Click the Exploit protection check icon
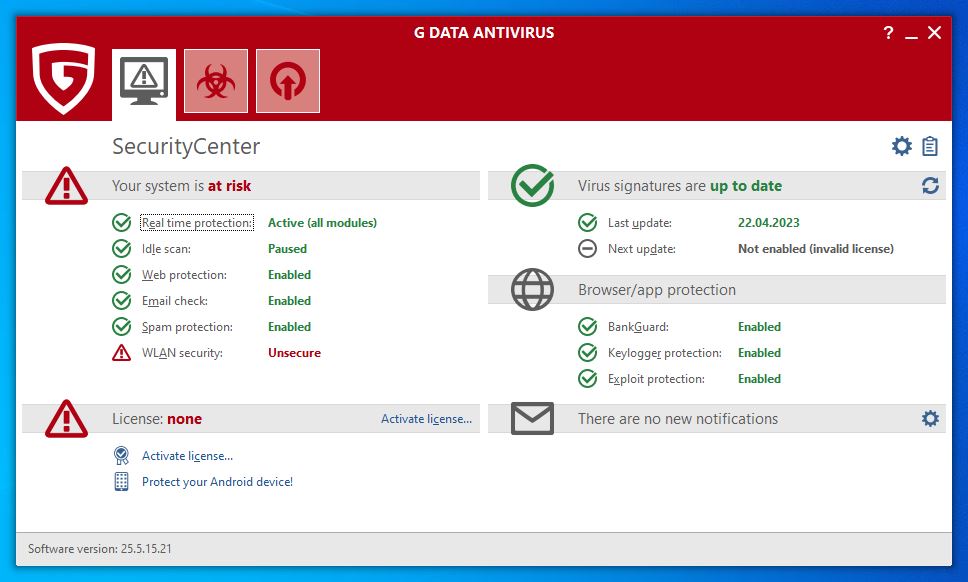Image resolution: width=968 pixels, height=582 pixels. 588,378
